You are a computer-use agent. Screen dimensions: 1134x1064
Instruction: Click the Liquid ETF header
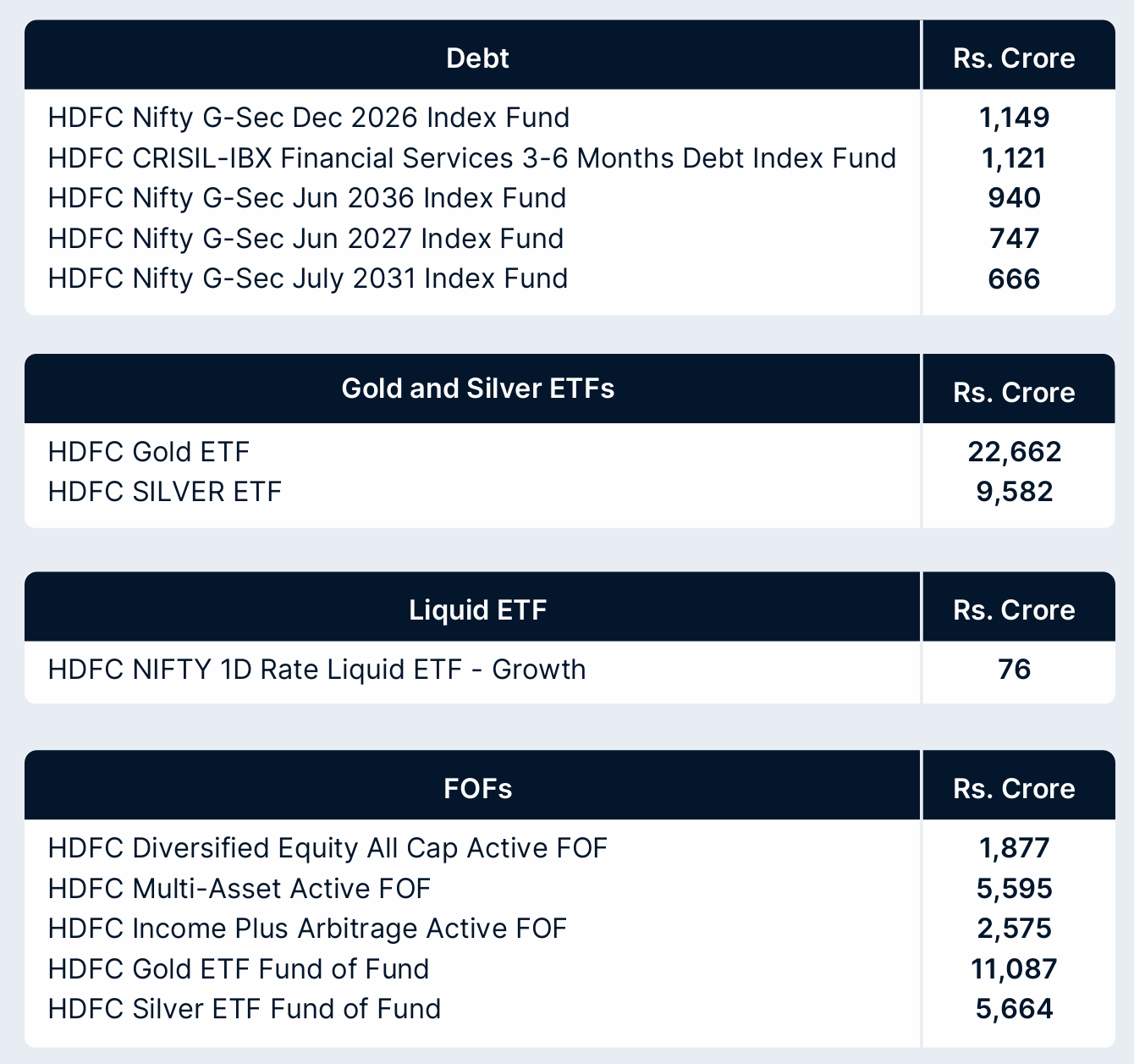tap(477, 609)
